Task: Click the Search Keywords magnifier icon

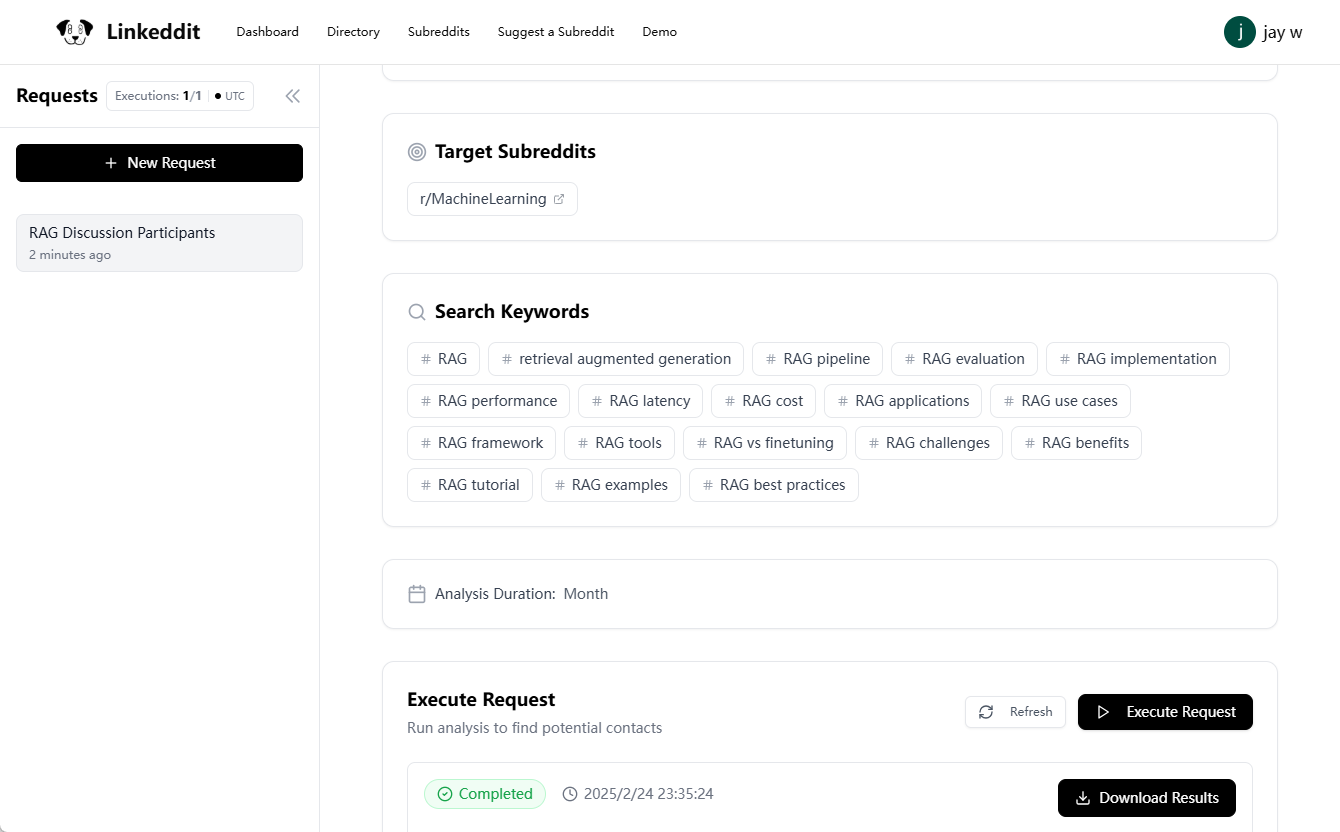Action: point(417,312)
